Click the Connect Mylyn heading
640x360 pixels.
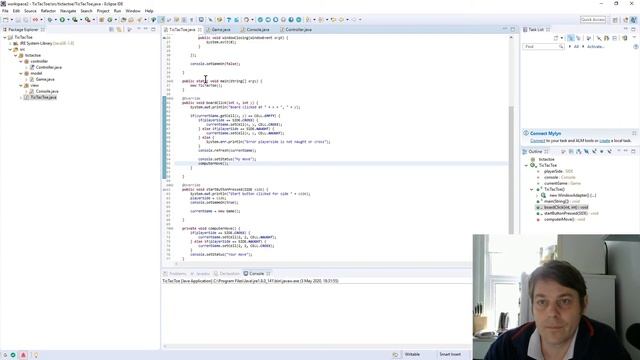coord(545,133)
